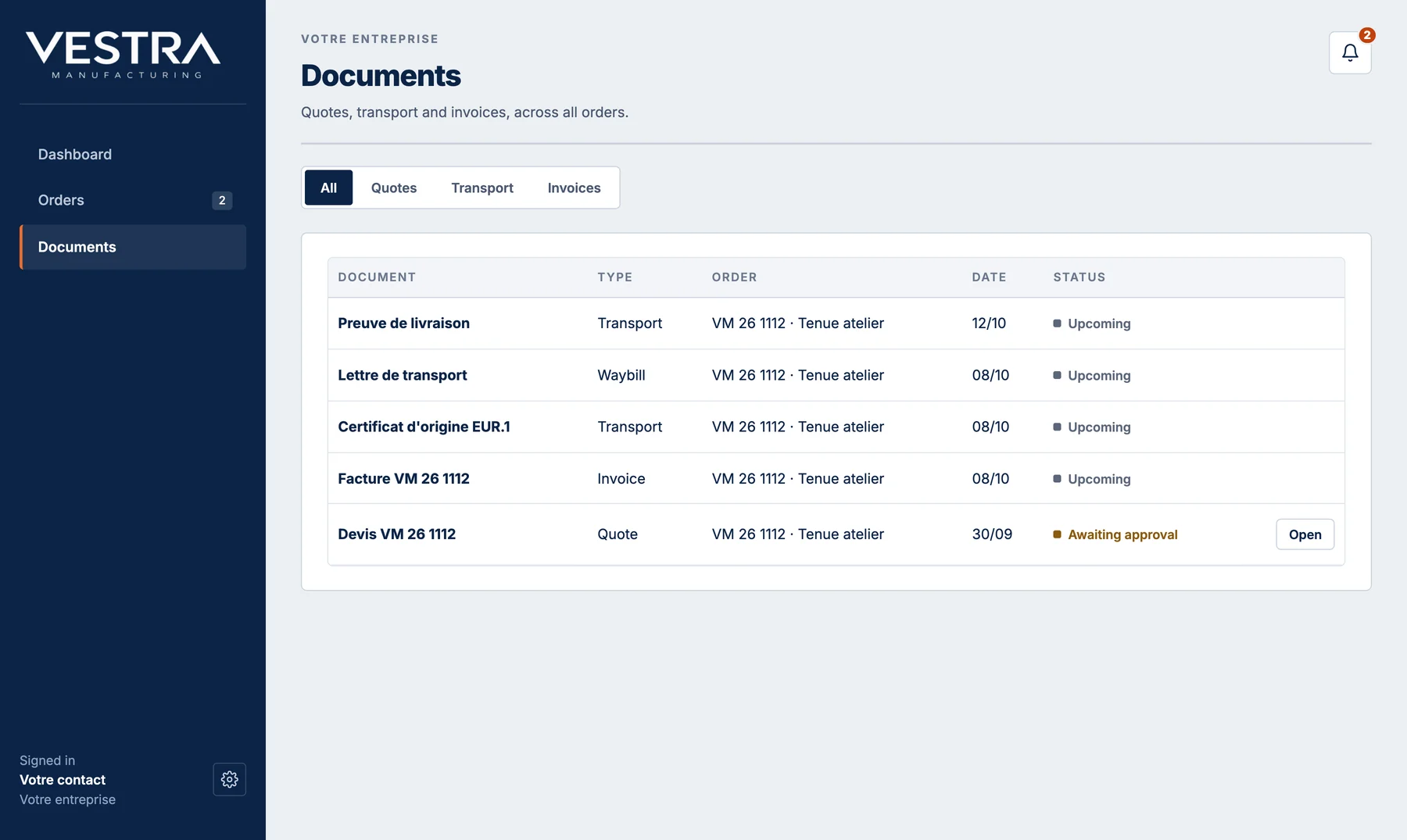The height and width of the screenshot is (840, 1407).
Task: Select Preuve de livraison document
Action: tap(403, 323)
